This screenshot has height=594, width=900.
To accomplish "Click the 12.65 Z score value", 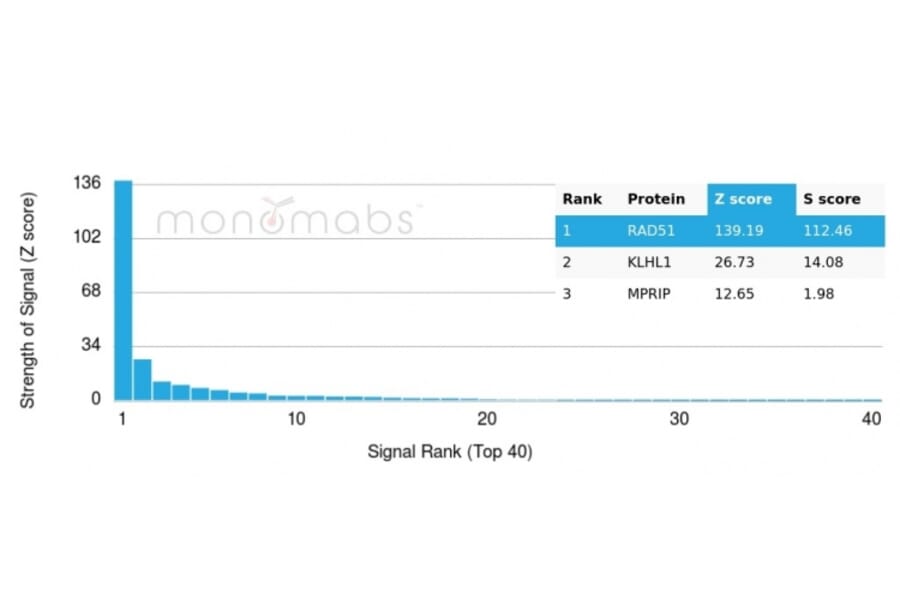I will [733, 294].
